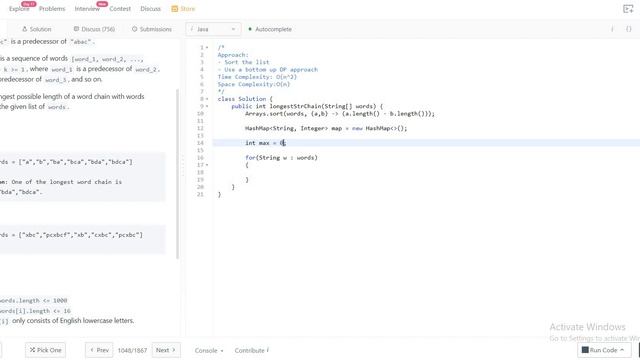Open the Problems page

pos(52,9)
